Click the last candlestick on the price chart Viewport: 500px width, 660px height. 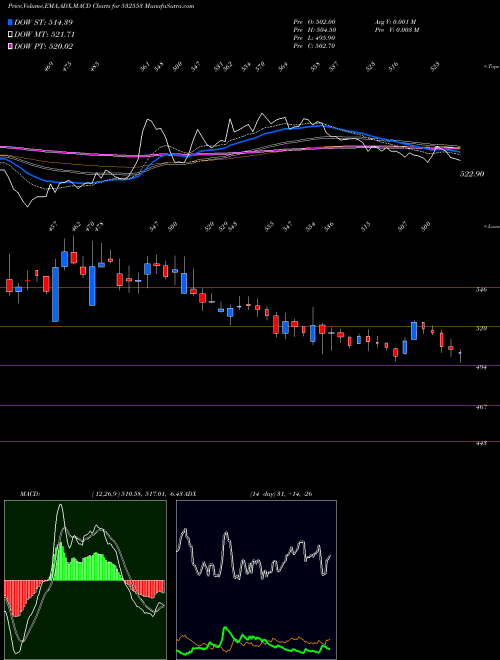[x=460, y=355]
